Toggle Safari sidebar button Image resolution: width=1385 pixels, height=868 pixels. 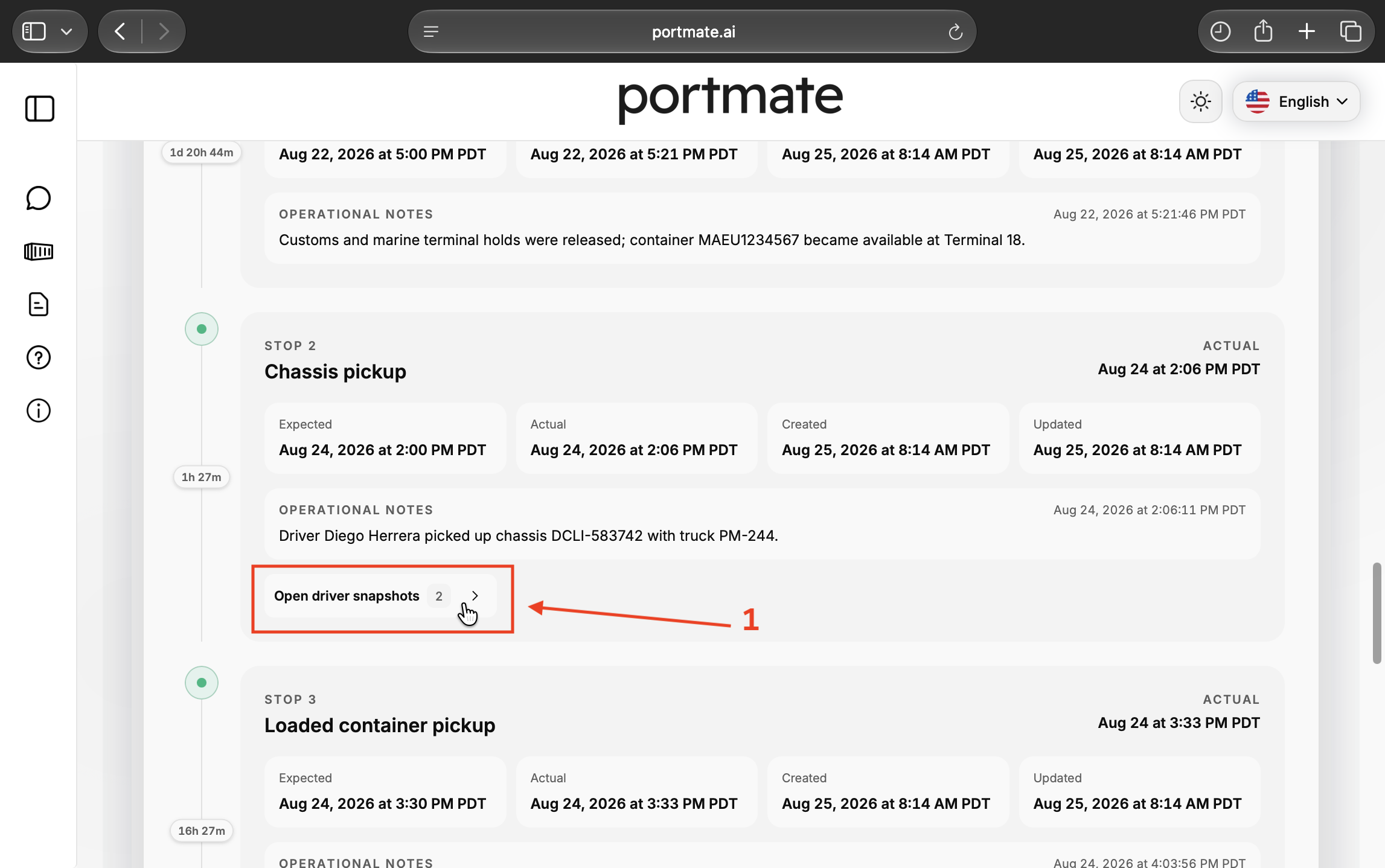[34, 31]
